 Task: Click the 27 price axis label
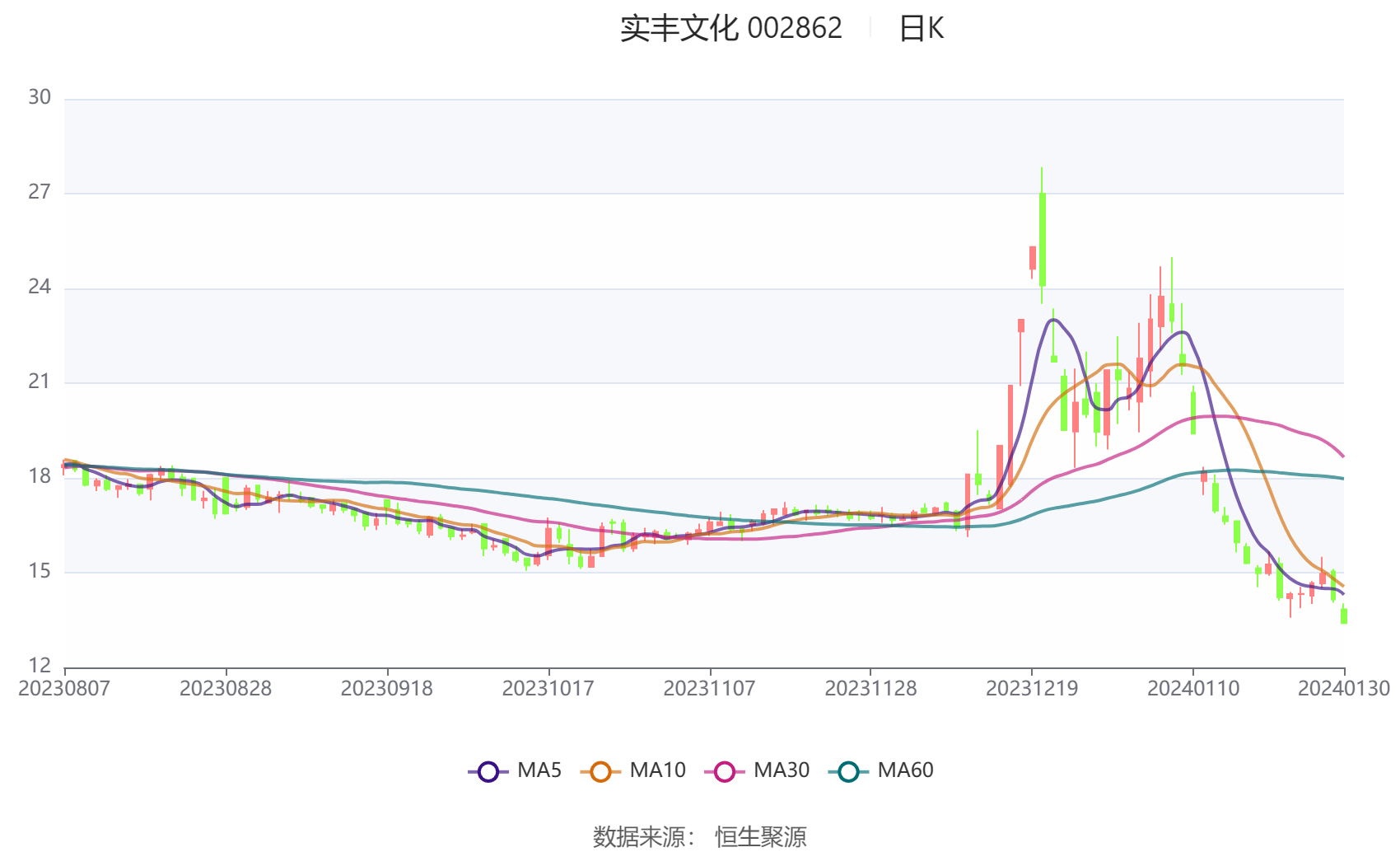pos(40,192)
